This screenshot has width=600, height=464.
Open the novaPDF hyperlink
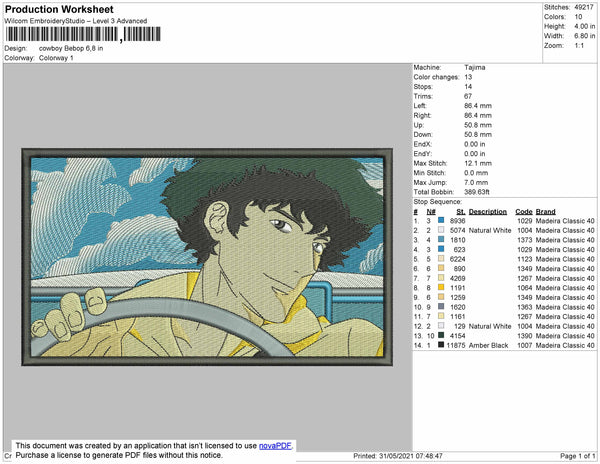click(275, 446)
